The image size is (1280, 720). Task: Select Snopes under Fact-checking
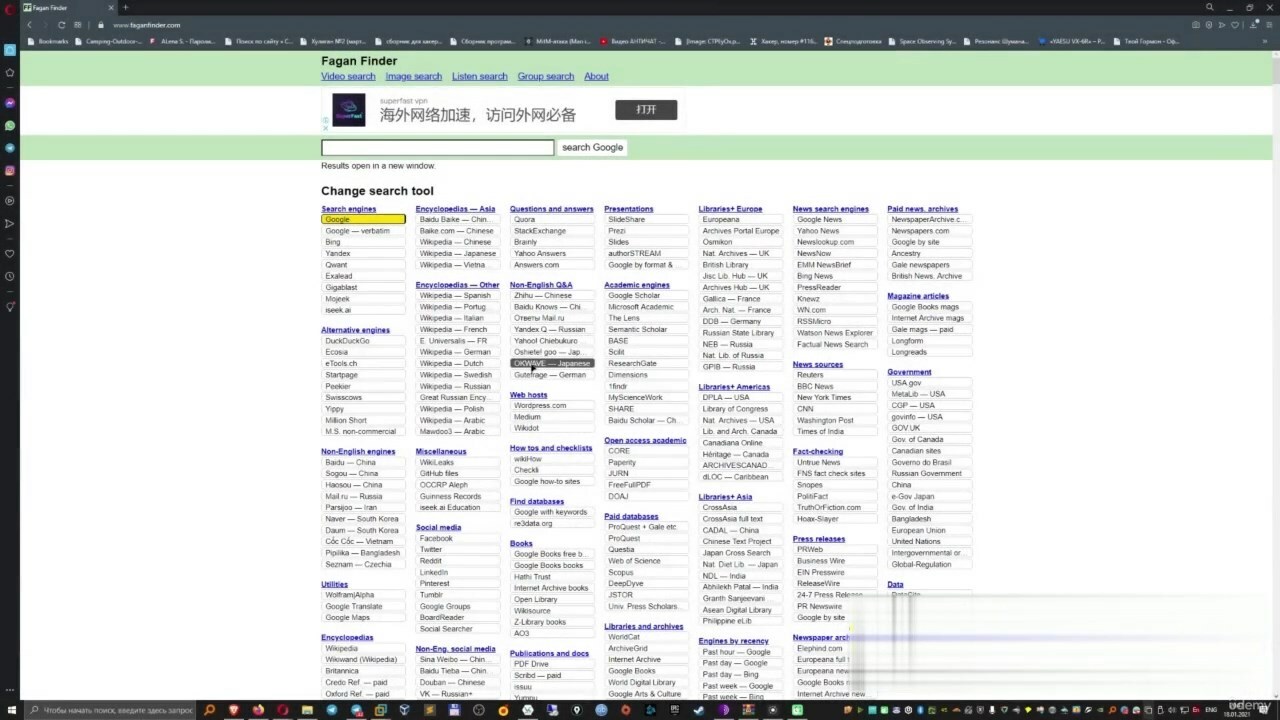(835, 484)
